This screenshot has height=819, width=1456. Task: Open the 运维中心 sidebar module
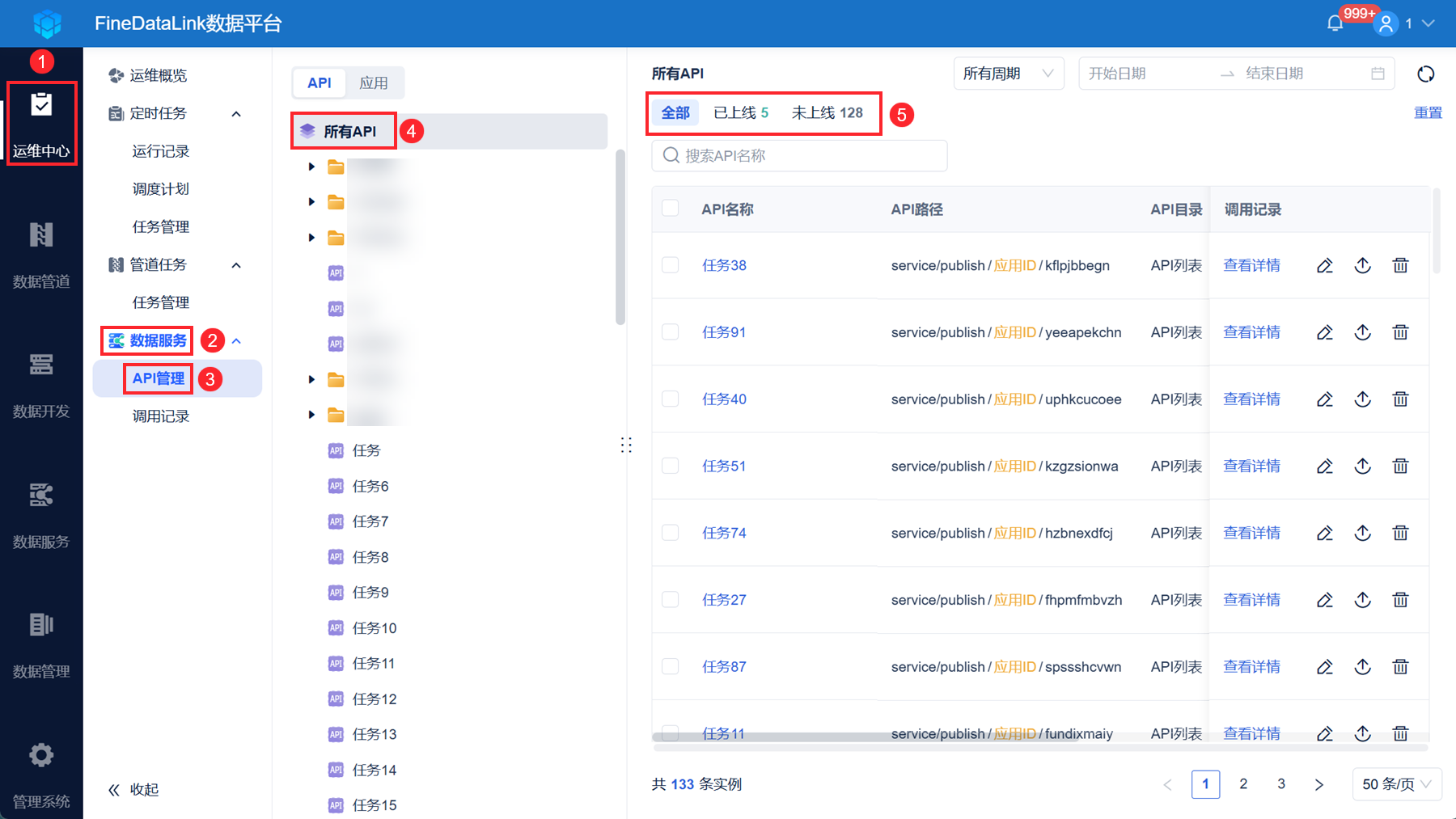[x=41, y=124]
